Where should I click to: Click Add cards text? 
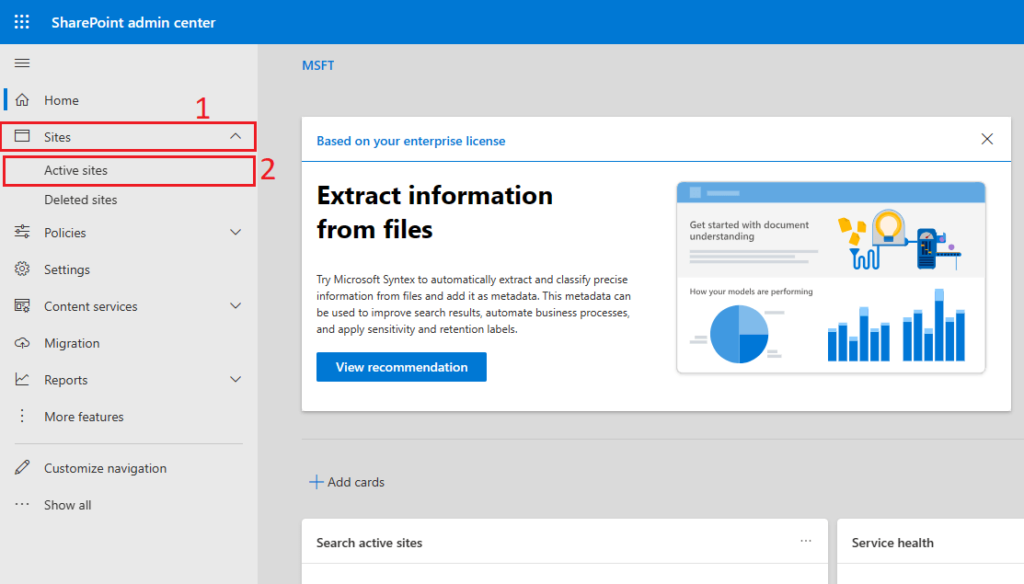356,482
